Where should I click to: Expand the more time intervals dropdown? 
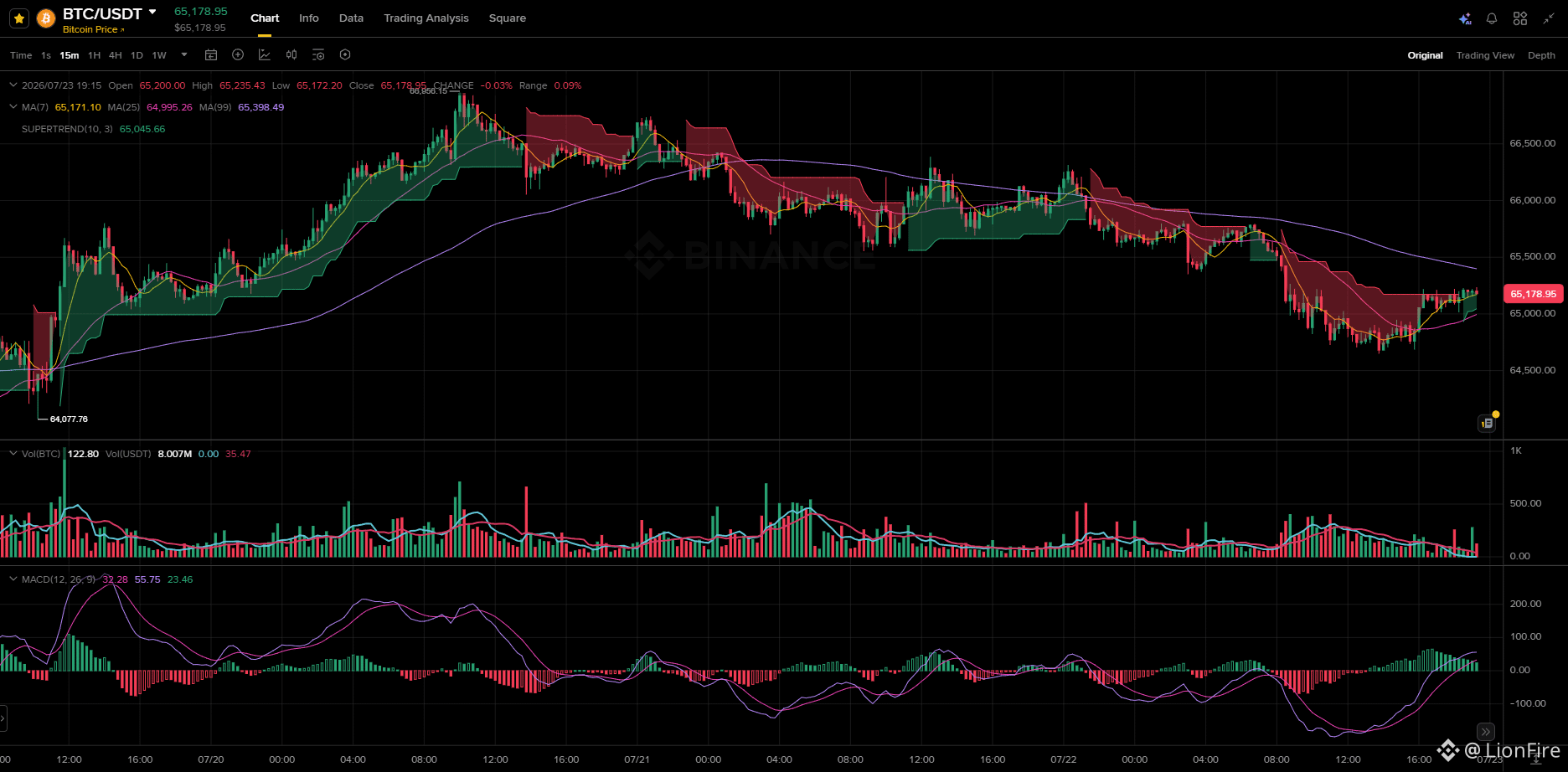point(184,55)
